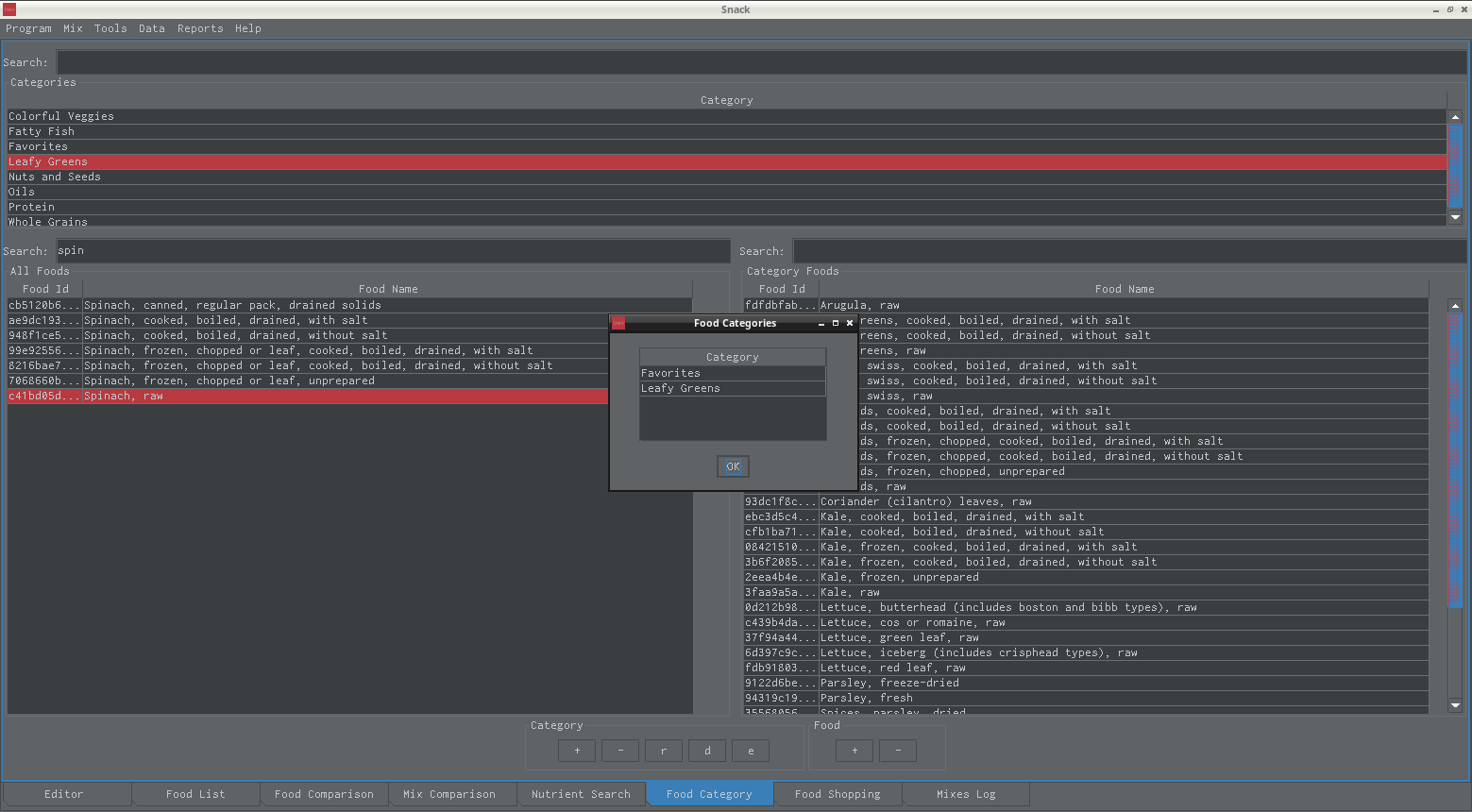Switch to the Nutrient Search tab
This screenshot has height=812, width=1472.
pos(581,794)
